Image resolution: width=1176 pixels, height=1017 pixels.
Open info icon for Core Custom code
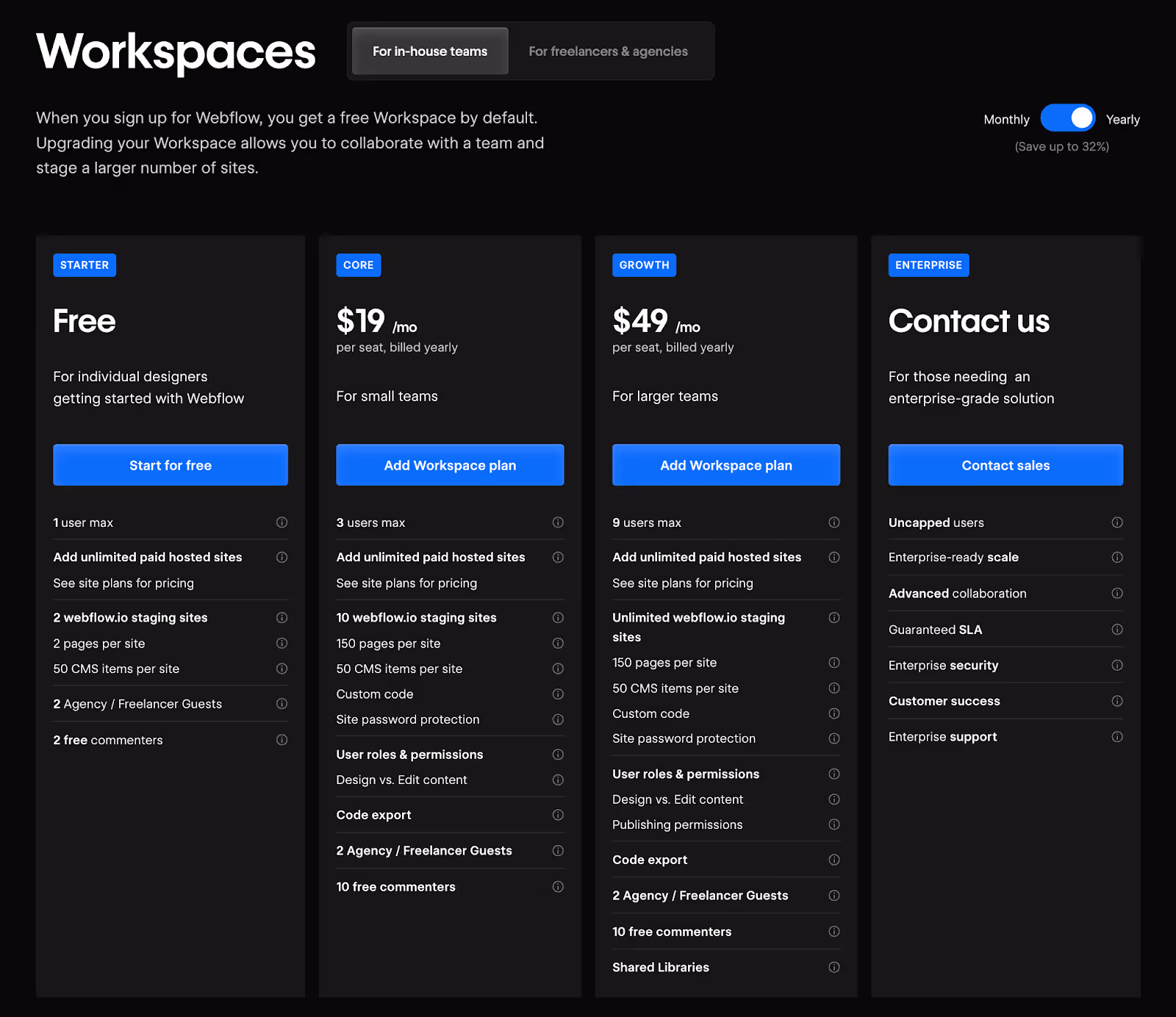pyautogui.click(x=558, y=694)
